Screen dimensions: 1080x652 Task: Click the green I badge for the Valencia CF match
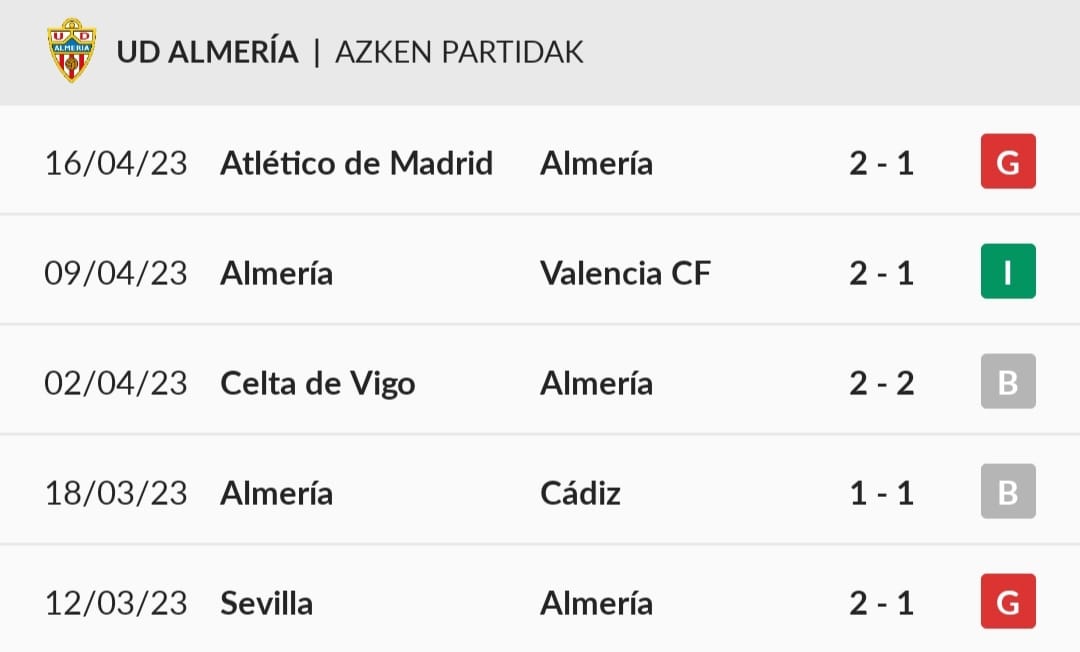tap(1008, 271)
